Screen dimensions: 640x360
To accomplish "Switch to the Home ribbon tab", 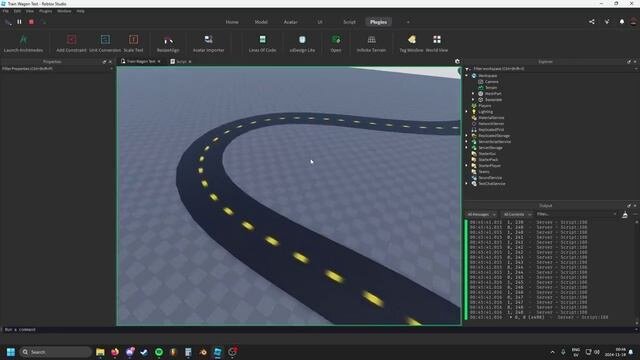I will point(232,22).
